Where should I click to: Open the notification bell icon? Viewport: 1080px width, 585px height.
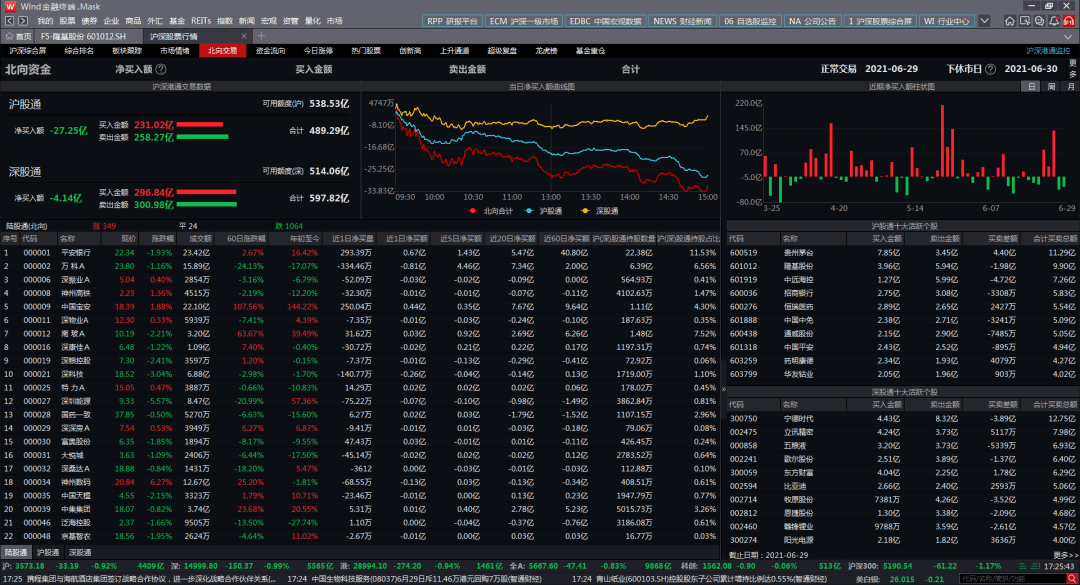click(1054, 21)
